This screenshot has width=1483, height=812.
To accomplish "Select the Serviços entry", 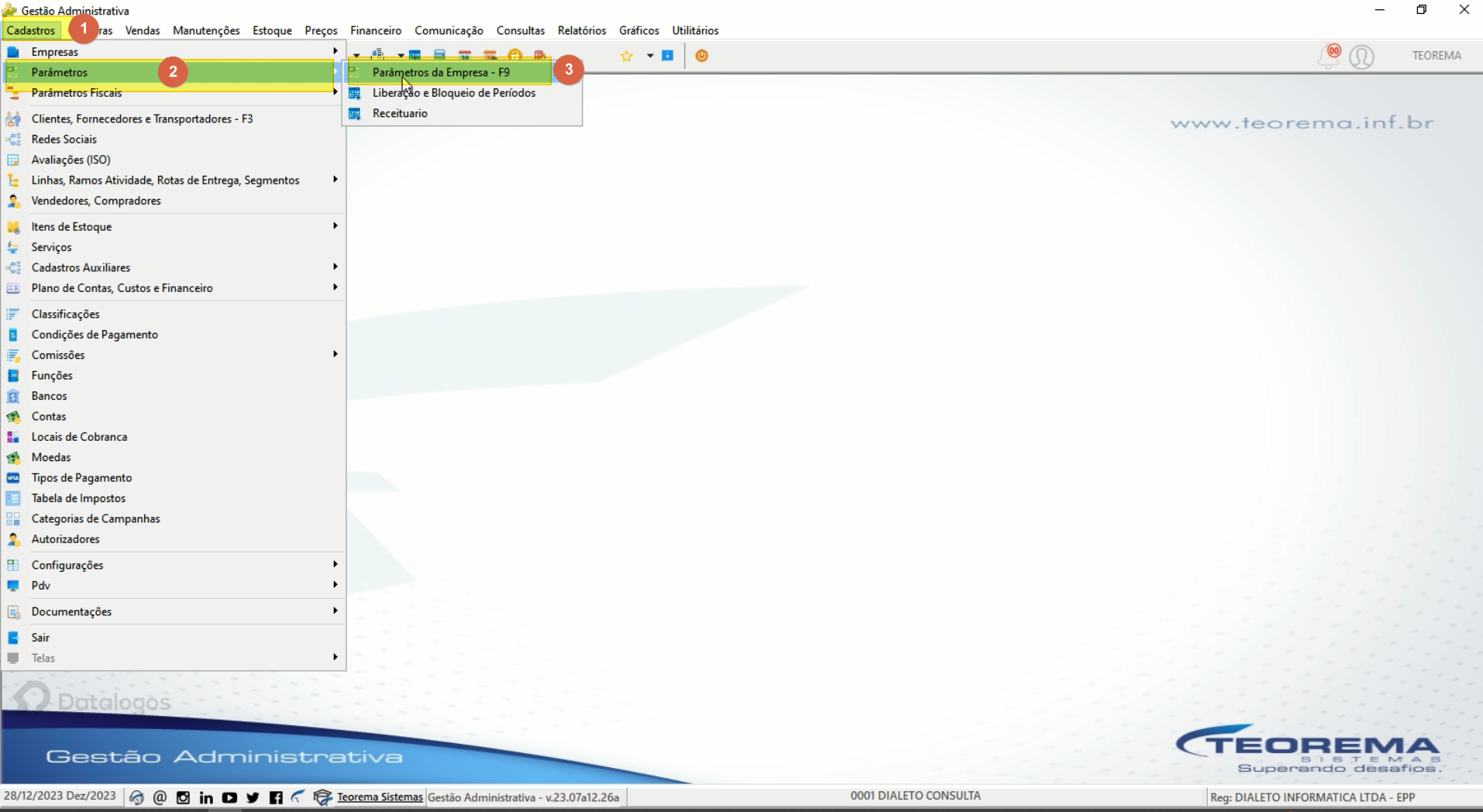I will 174,247.
